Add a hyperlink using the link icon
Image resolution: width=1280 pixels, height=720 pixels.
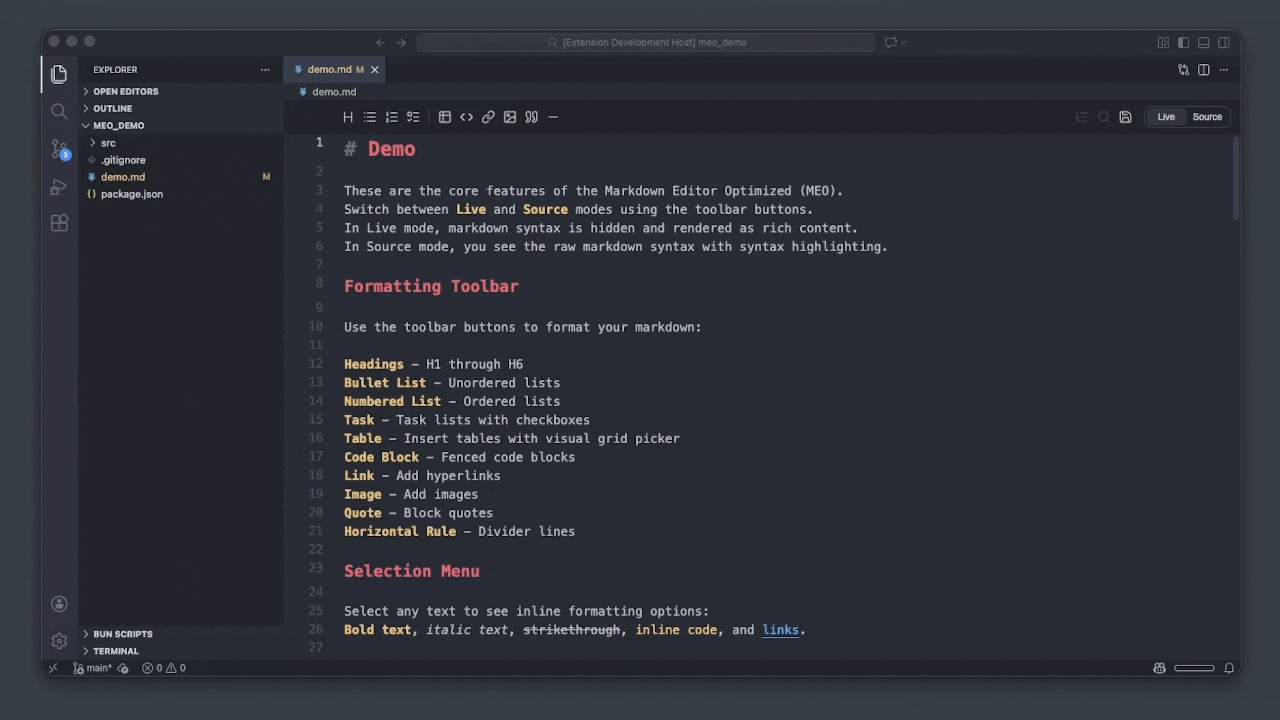[488, 117]
